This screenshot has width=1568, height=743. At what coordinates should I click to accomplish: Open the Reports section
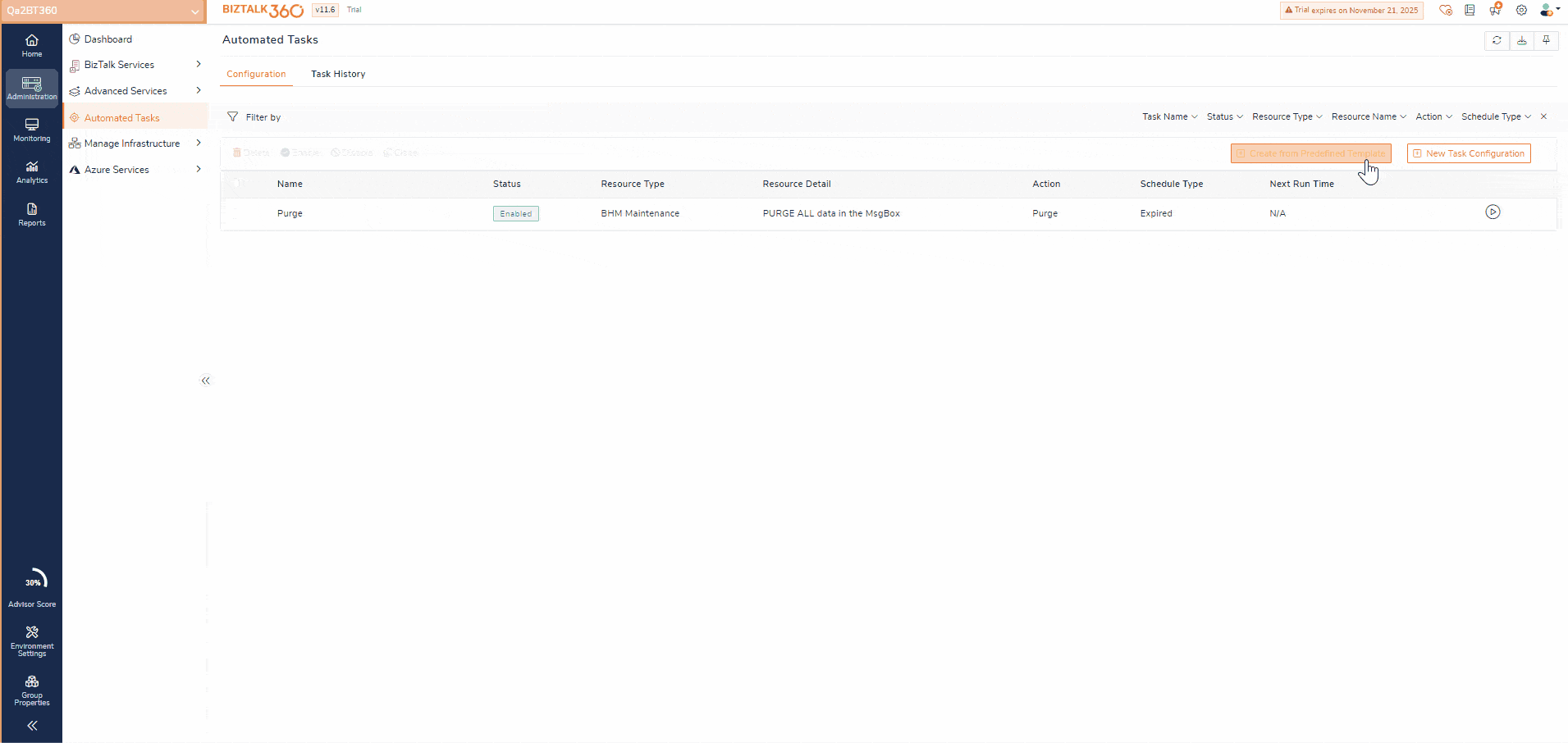point(32,215)
